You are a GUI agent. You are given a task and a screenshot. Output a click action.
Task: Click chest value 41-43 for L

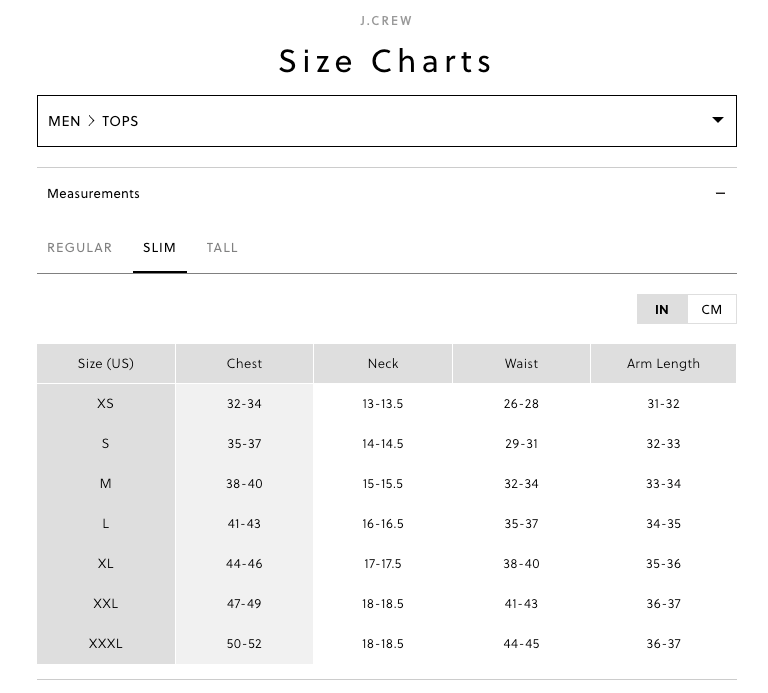[244, 524]
